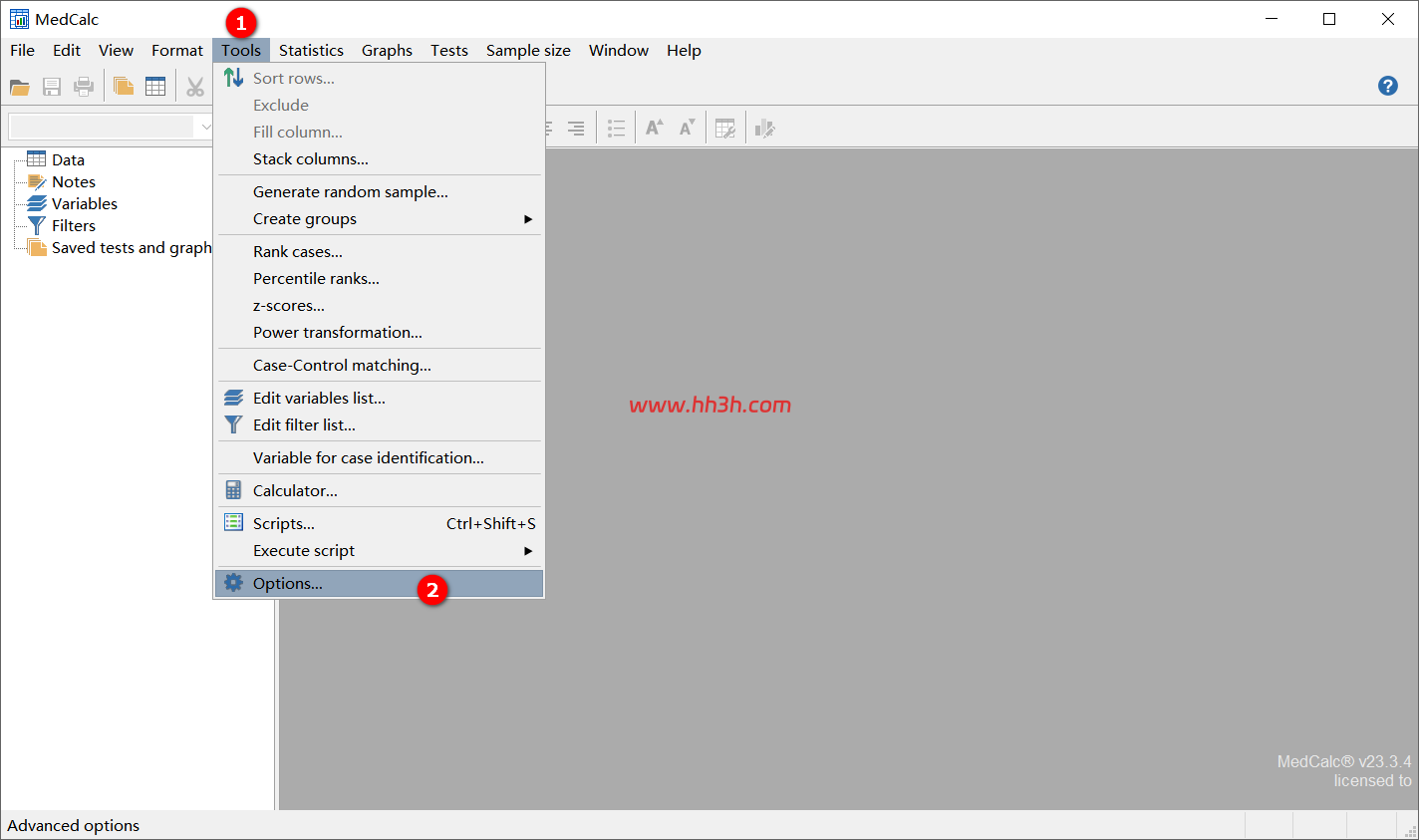Viewport: 1419px width, 840px height.
Task: Select Percentile ranks... menu entry
Action: coord(380,278)
